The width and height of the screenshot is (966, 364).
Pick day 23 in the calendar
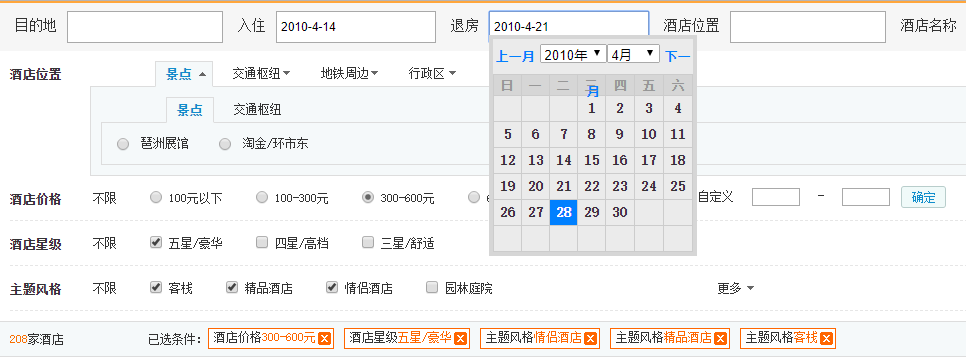[x=620, y=186]
